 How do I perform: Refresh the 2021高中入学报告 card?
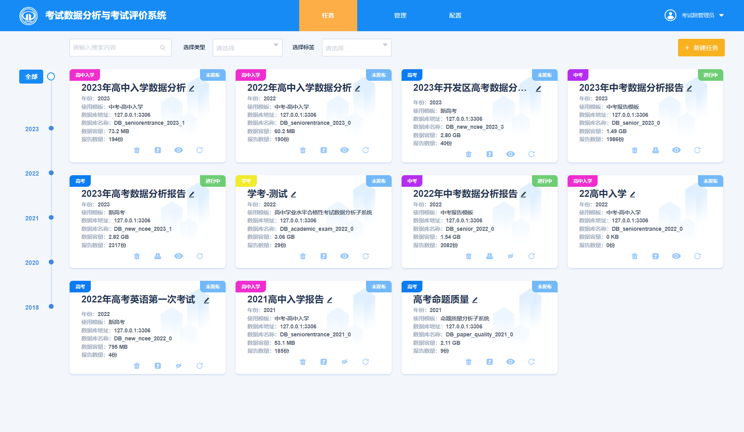365,362
